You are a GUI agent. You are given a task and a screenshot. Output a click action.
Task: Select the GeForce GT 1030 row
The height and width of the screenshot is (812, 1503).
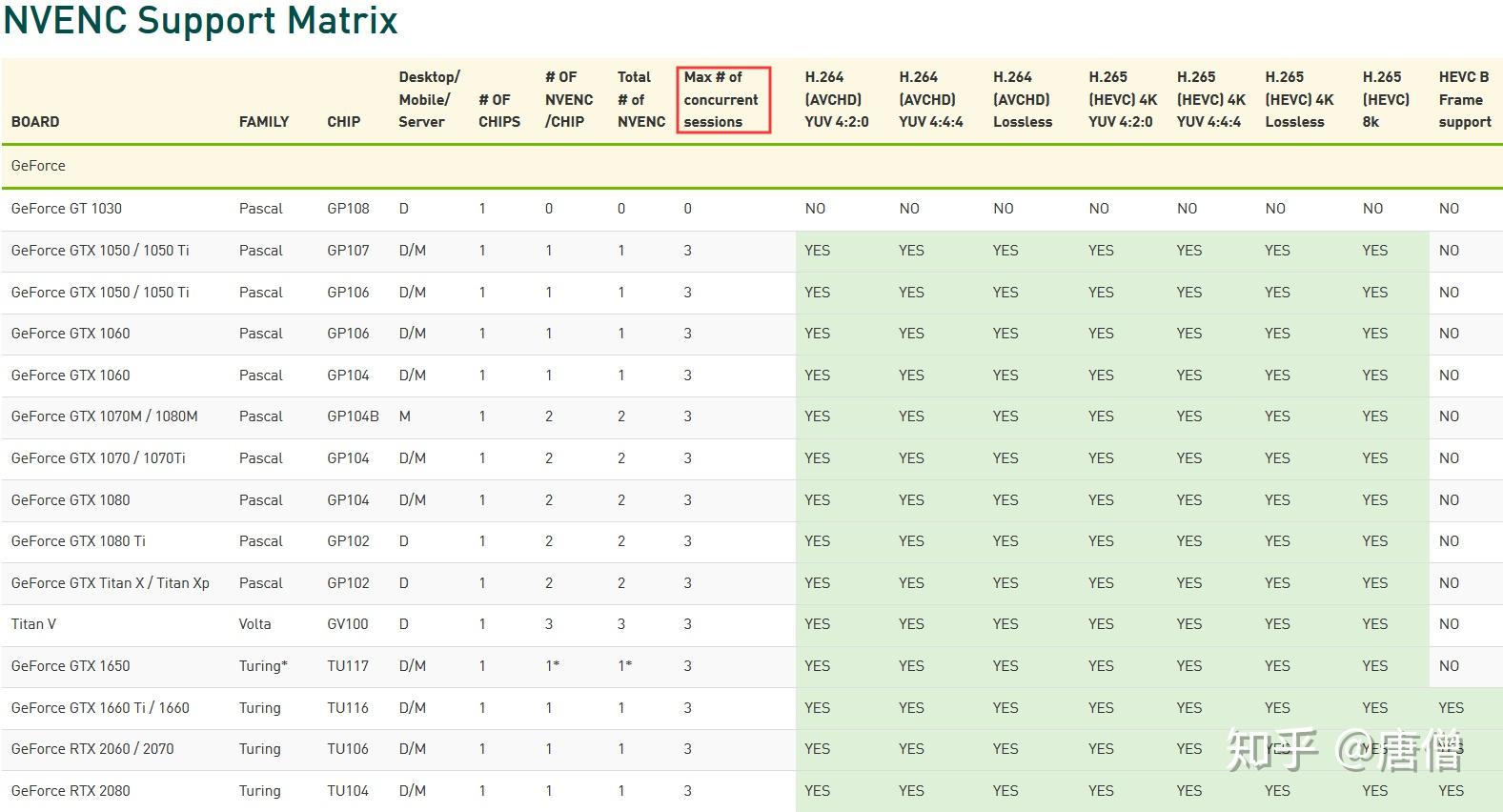click(752, 209)
